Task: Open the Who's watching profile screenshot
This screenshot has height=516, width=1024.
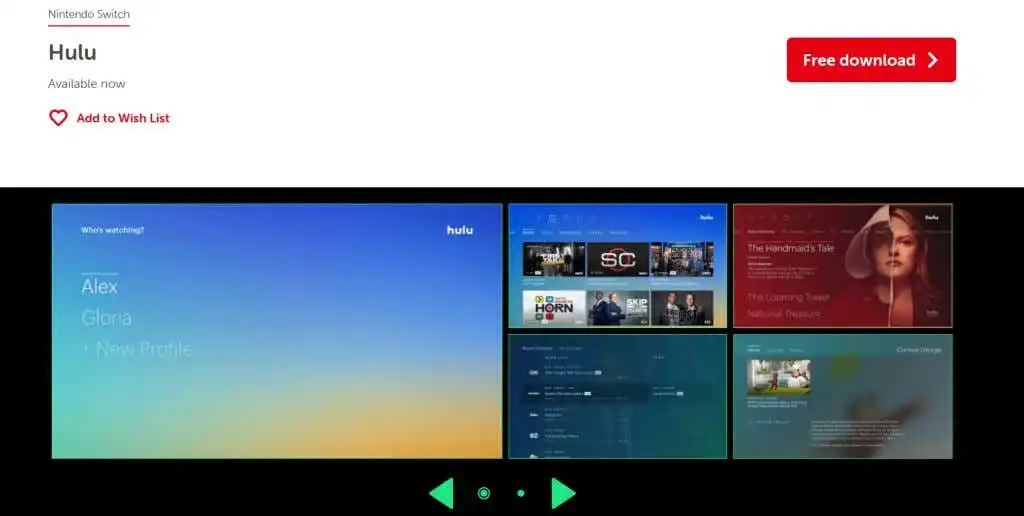Action: click(277, 331)
